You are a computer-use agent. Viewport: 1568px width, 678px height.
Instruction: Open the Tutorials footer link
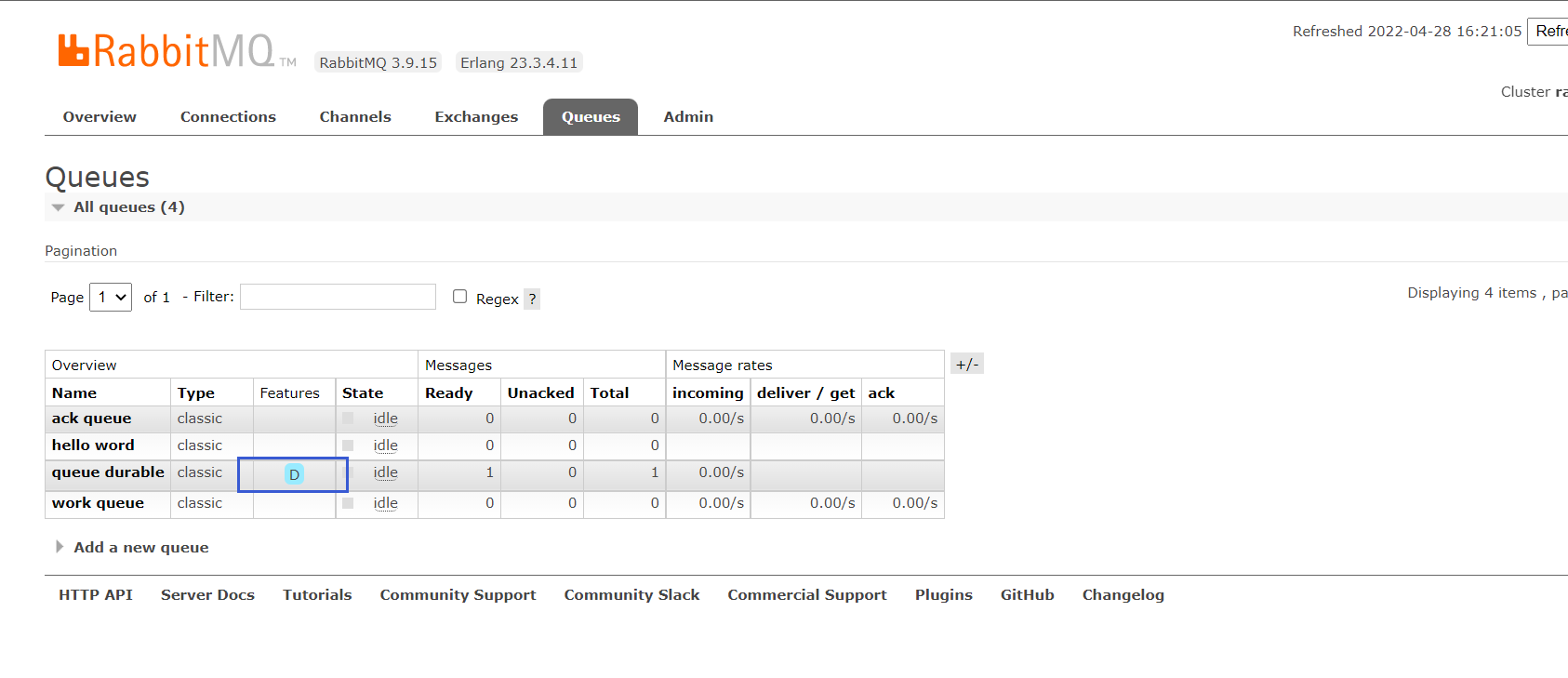(x=317, y=594)
